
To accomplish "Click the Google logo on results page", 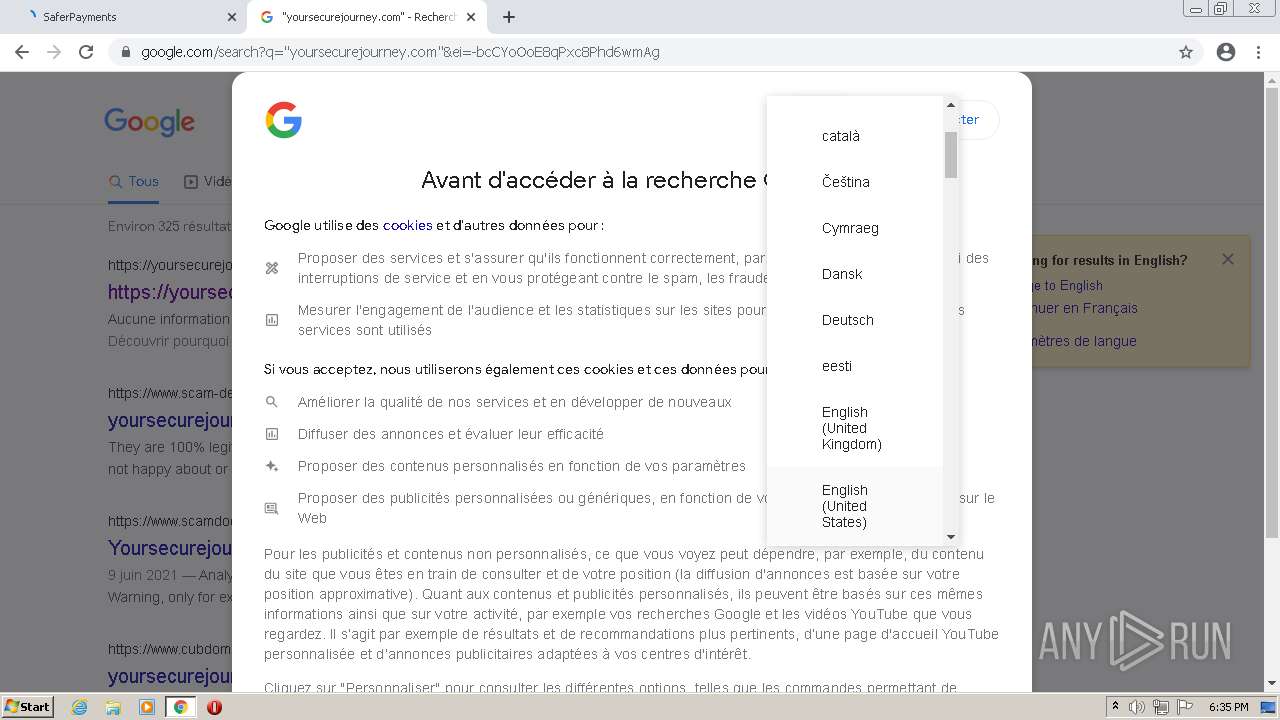I will pyautogui.click(x=150, y=123).
